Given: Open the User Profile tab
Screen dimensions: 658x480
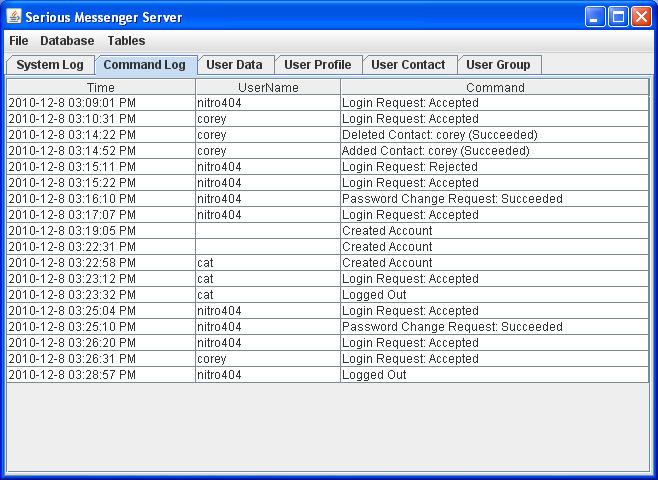Looking at the screenshot, I should tap(317, 65).
